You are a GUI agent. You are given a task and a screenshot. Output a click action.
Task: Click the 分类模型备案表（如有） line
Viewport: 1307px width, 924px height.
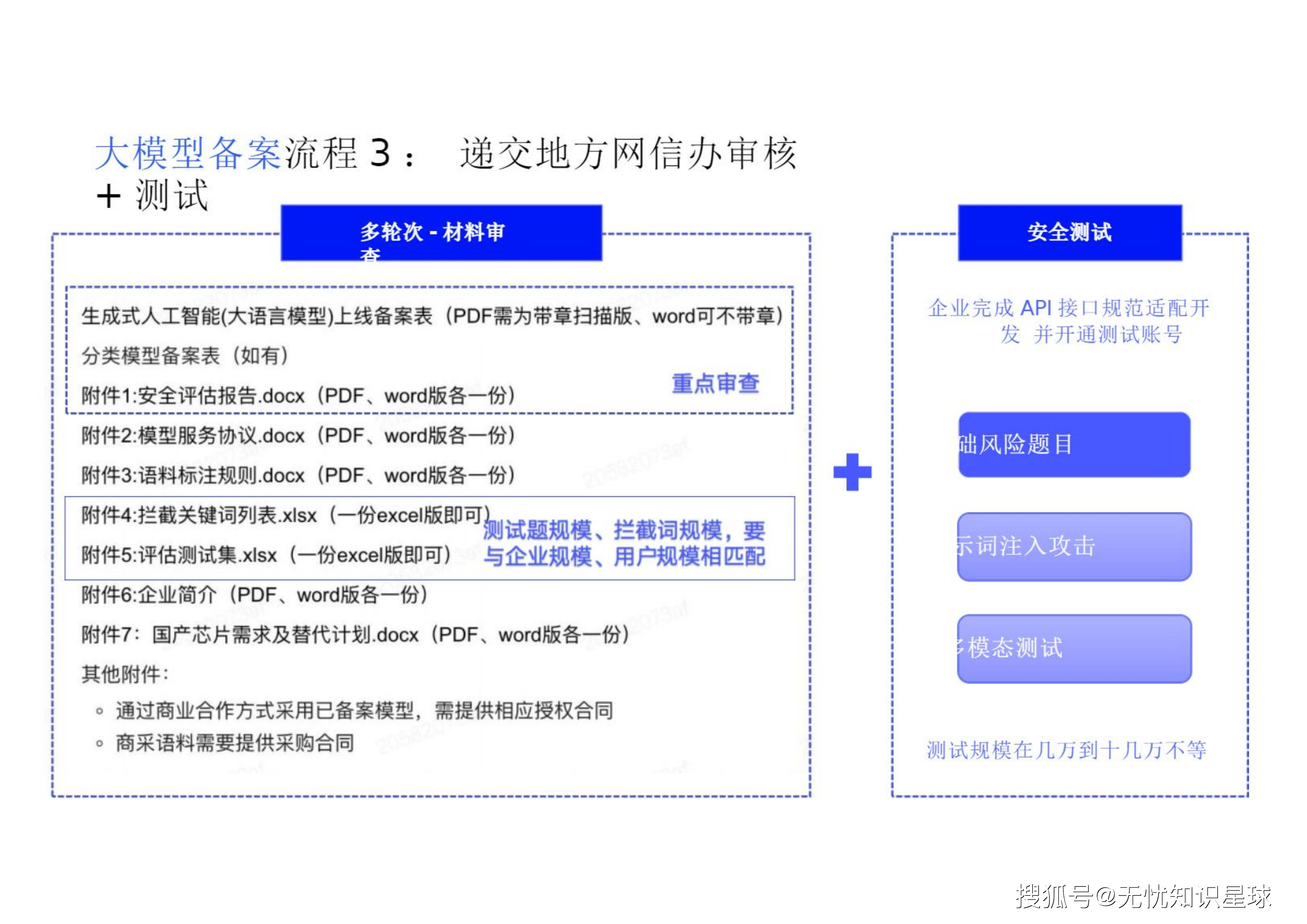pos(185,356)
